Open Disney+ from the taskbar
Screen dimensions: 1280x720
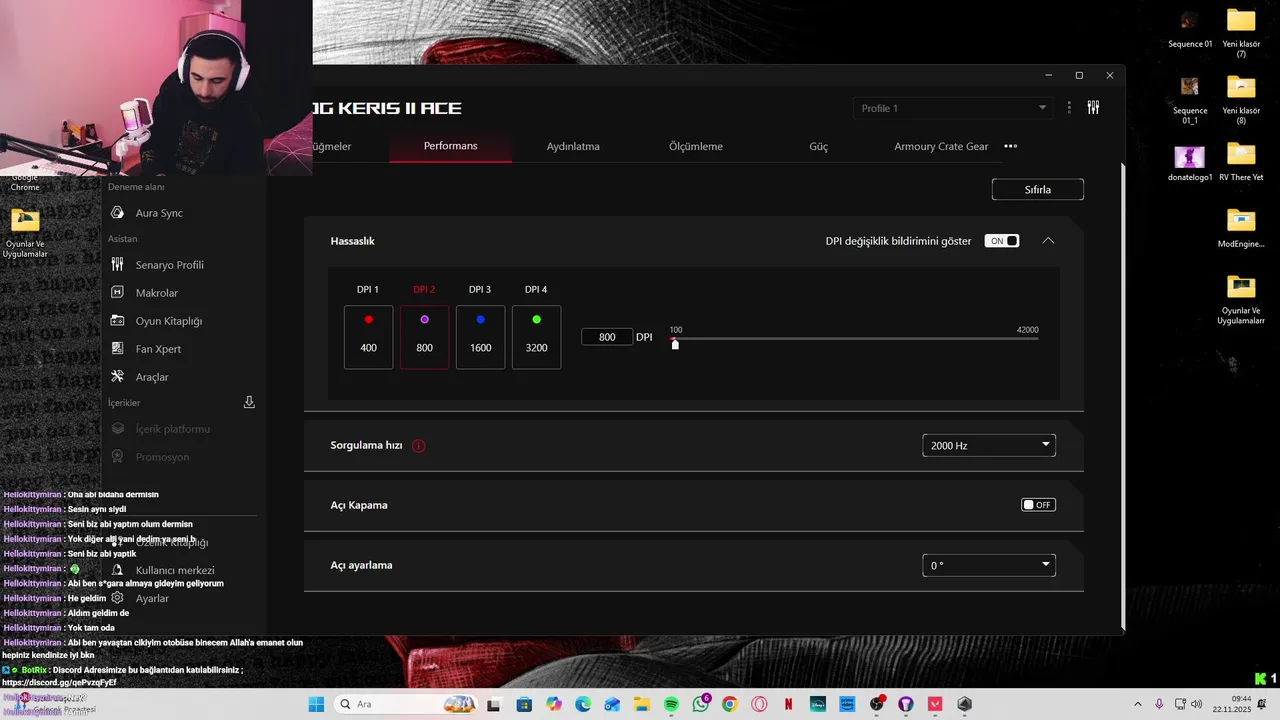pos(818,704)
